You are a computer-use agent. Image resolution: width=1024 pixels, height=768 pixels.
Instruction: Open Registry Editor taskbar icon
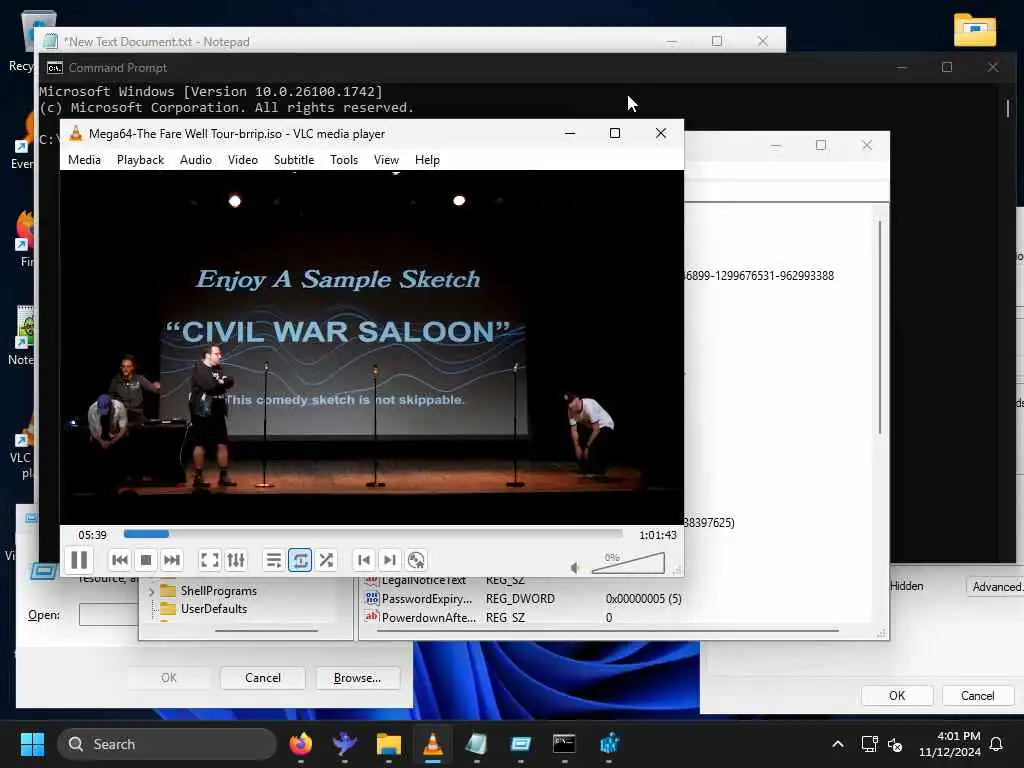point(609,744)
